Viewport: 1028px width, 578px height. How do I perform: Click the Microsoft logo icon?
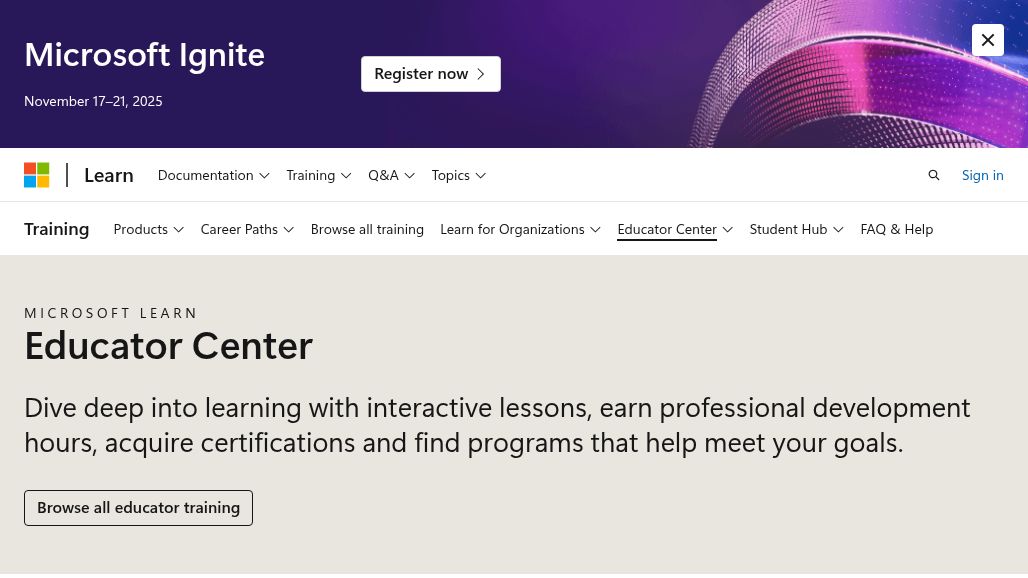click(x=37, y=175)
